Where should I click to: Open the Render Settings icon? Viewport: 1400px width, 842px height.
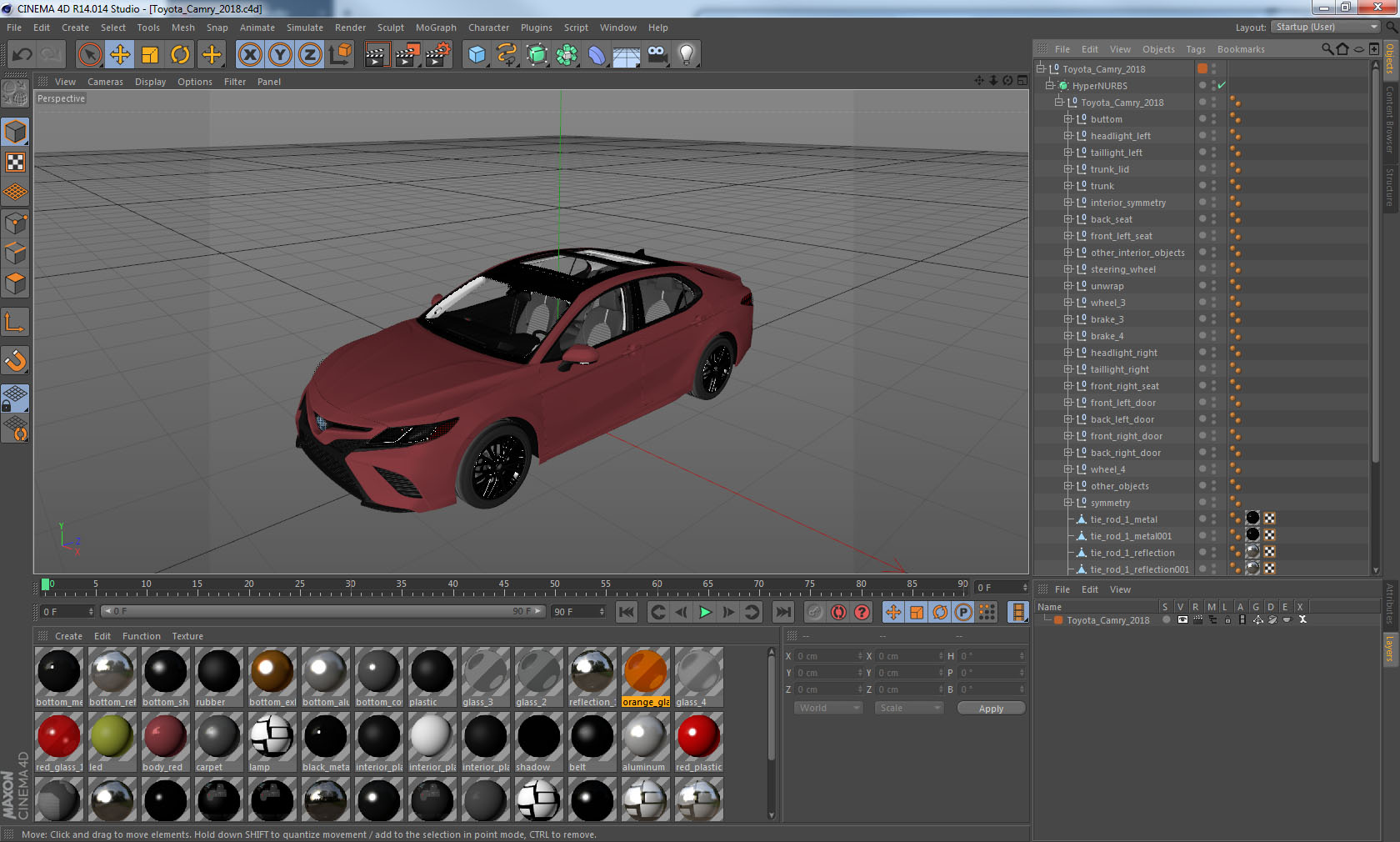438,55
